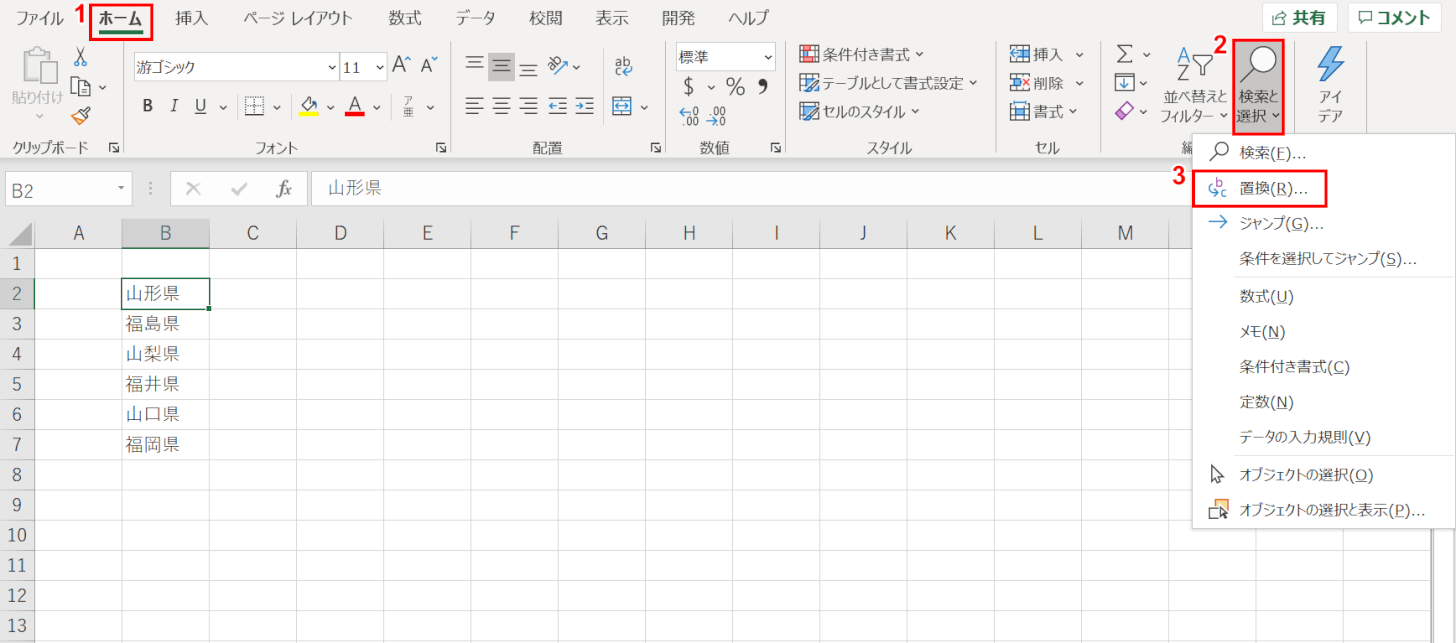The image size is (1456, 643).
Task: Toggle Bold formatting
Action: [x=147, y=106]
